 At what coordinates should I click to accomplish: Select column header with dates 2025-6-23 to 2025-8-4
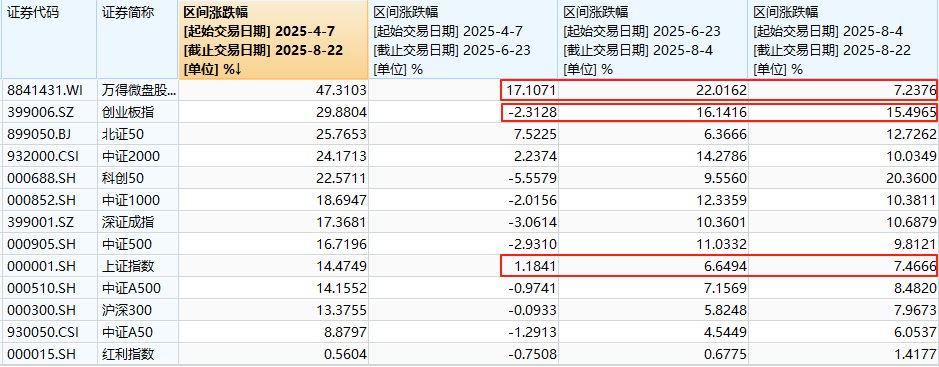coord(653,39)
